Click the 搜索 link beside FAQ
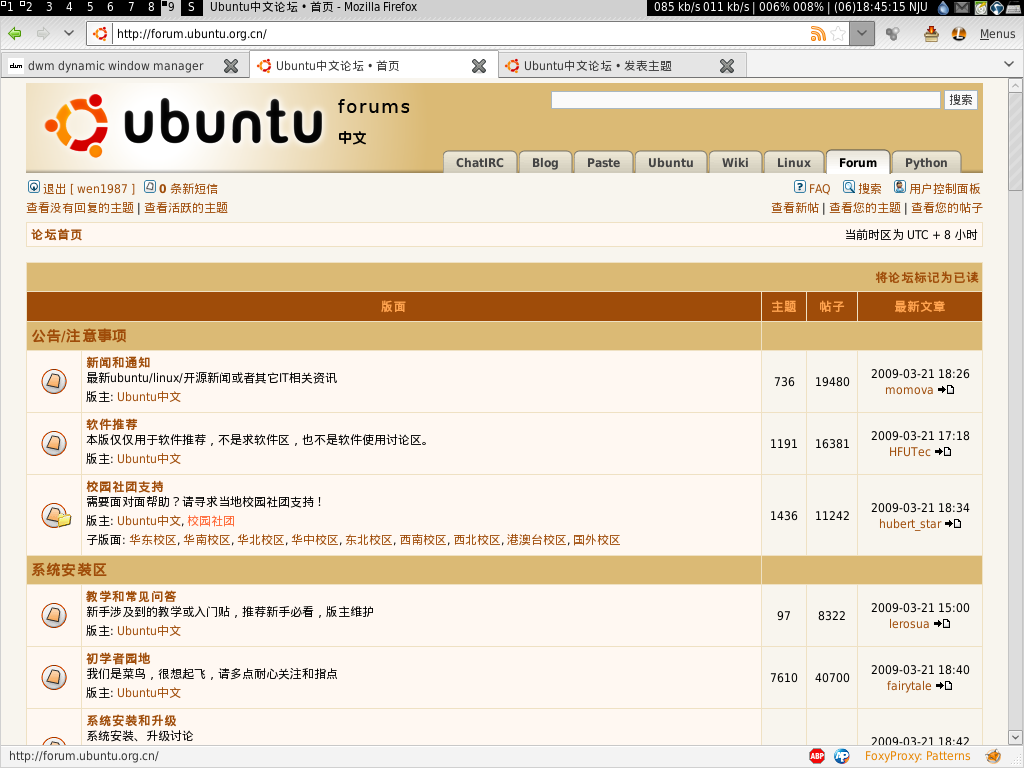1024x768 pixels. pos(862,188)
